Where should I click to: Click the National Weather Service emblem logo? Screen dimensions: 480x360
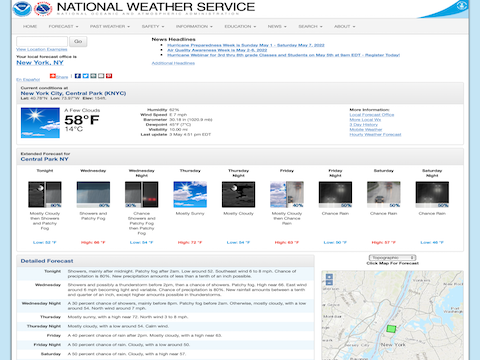coord(43,9)
